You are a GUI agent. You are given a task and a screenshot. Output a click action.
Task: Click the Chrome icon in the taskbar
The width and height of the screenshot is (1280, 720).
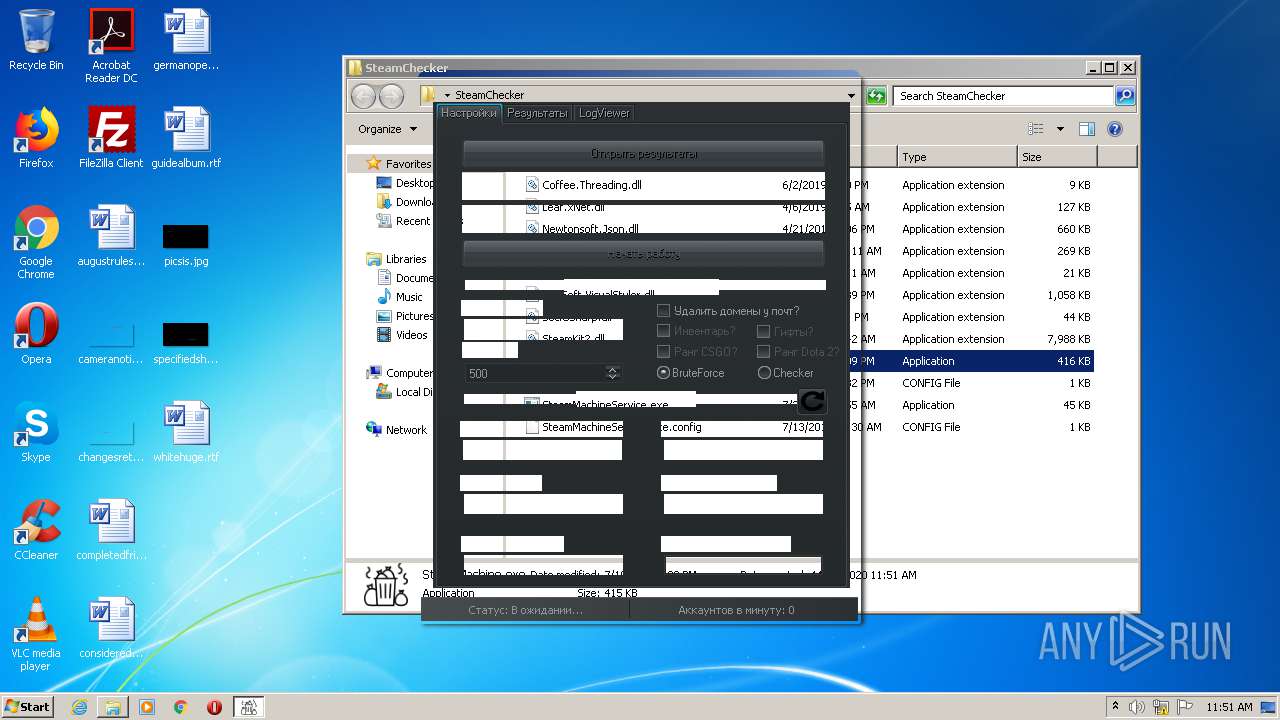(x=181, y=707)
